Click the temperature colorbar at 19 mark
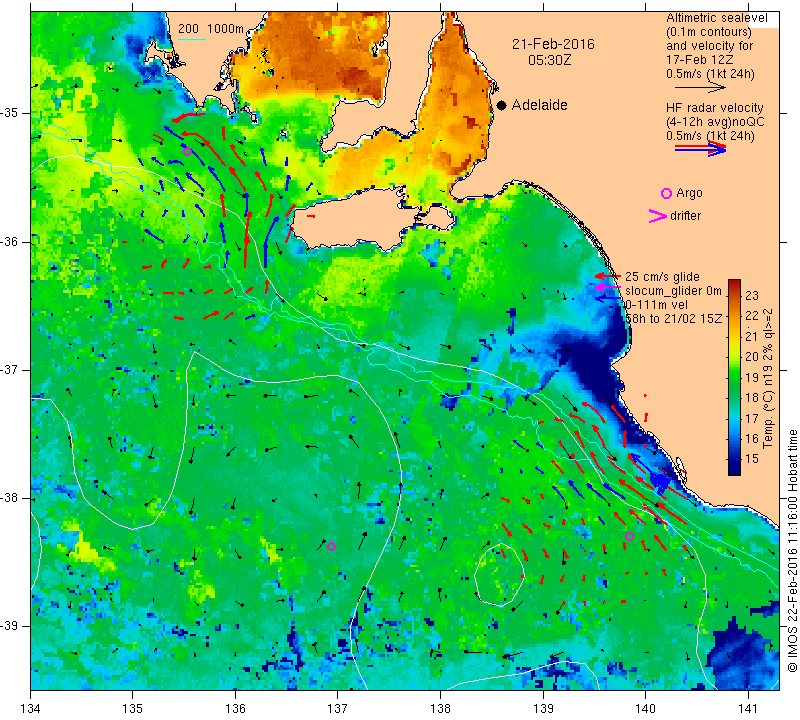Viewport: 800px width, 720px height. click(x=734, y=377)
